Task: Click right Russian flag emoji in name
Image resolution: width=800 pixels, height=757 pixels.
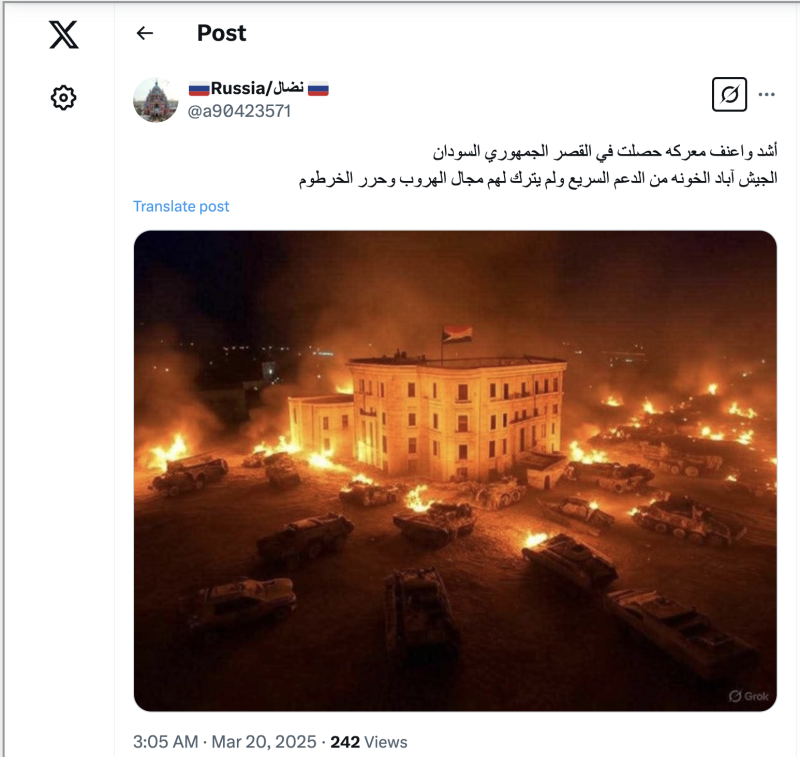Action: coord(318,89)
